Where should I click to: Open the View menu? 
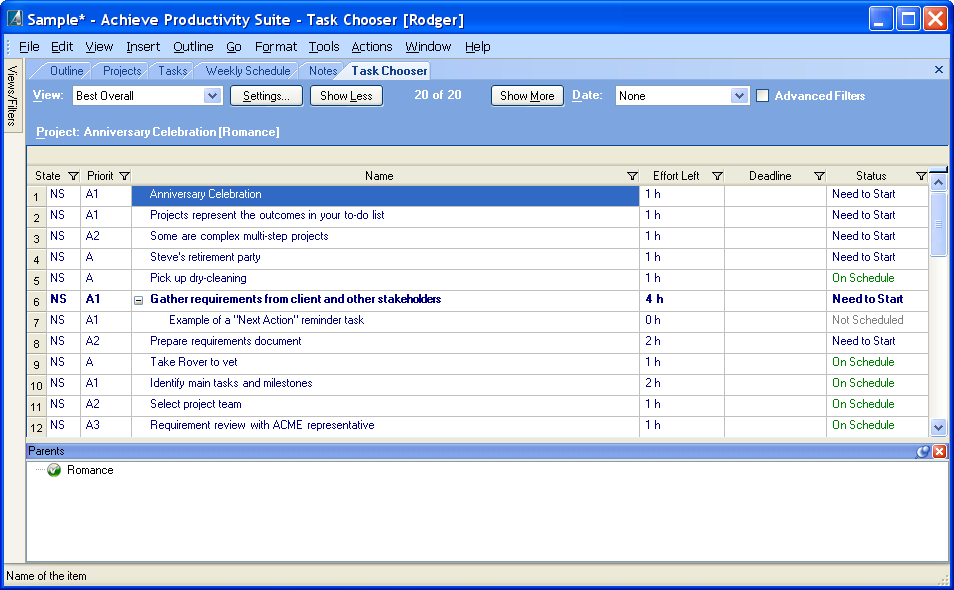click(99, 47)
